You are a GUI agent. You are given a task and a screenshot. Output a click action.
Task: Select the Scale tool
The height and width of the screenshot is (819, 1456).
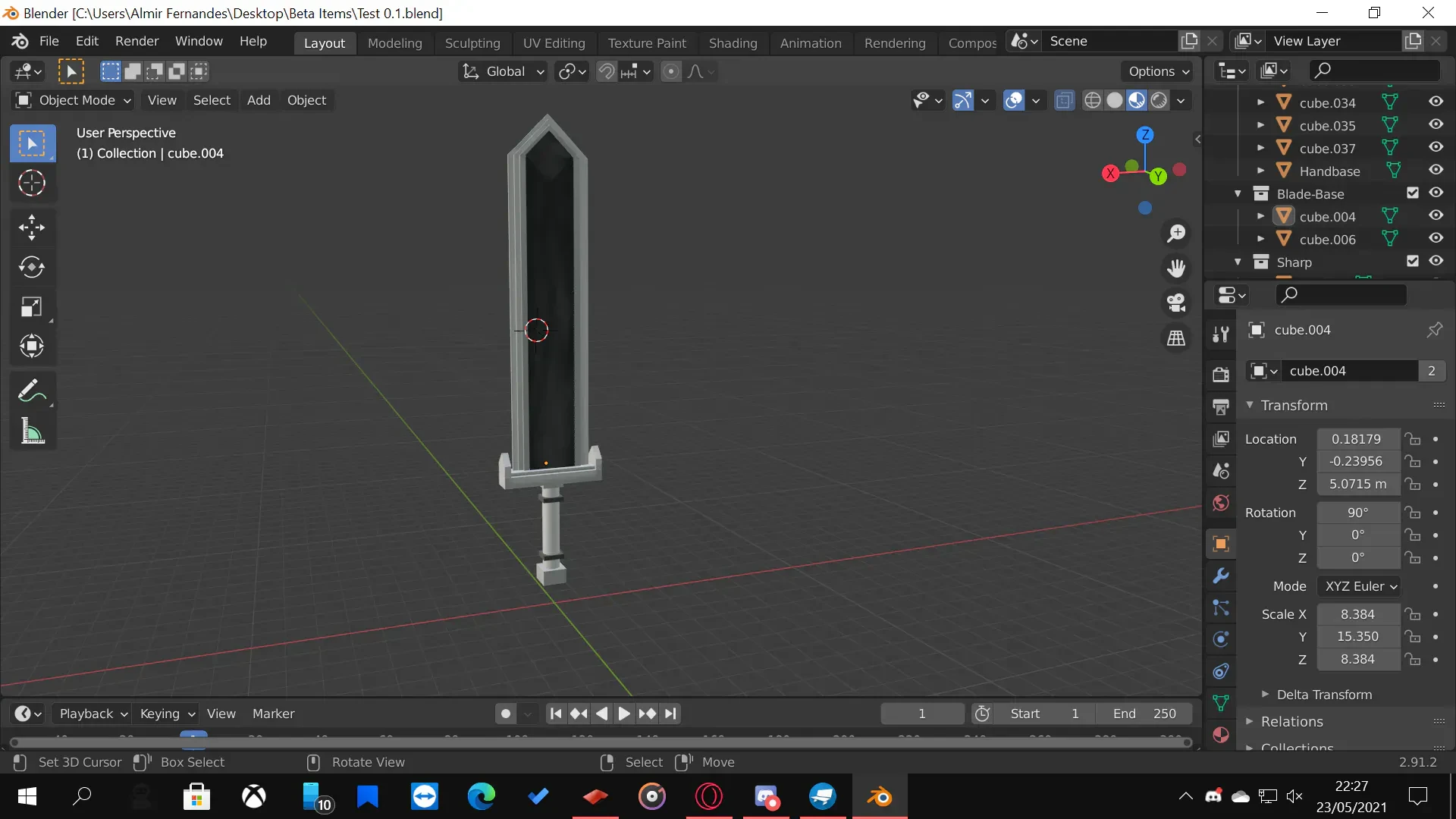32,306
